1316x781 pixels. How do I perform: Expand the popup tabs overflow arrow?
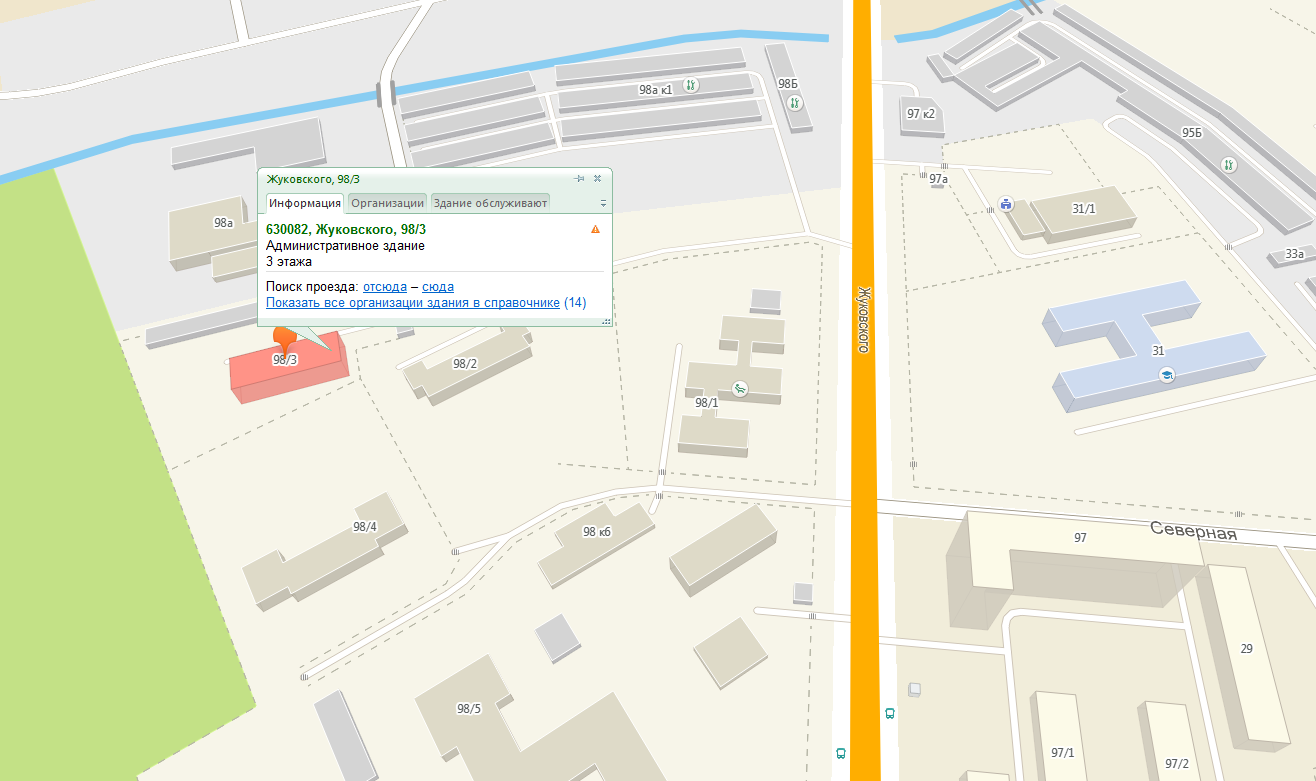click(x=603, y=203)
